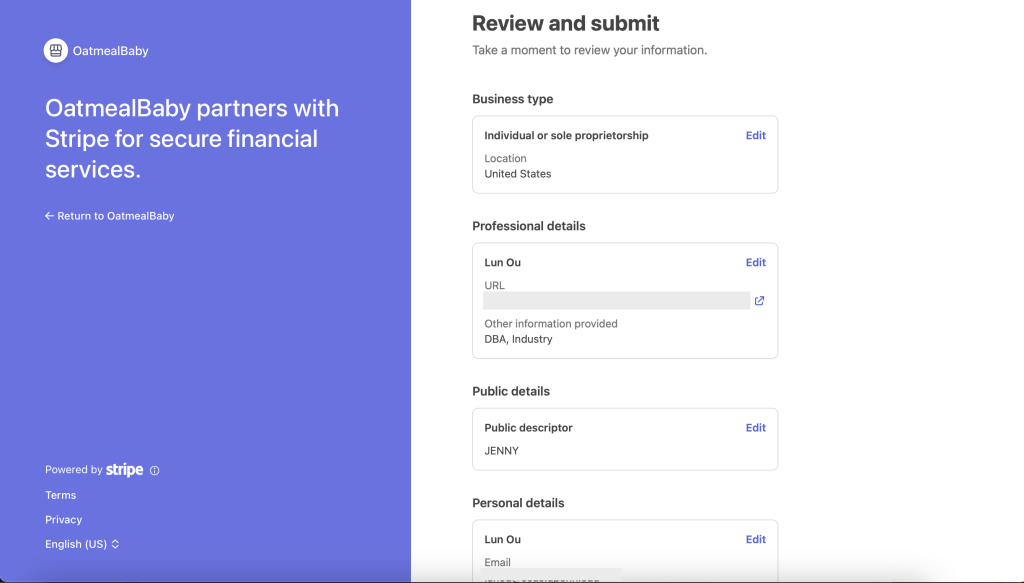Click the OatmealBaby brand name text
1024x583 pixels.
point(110,51)
